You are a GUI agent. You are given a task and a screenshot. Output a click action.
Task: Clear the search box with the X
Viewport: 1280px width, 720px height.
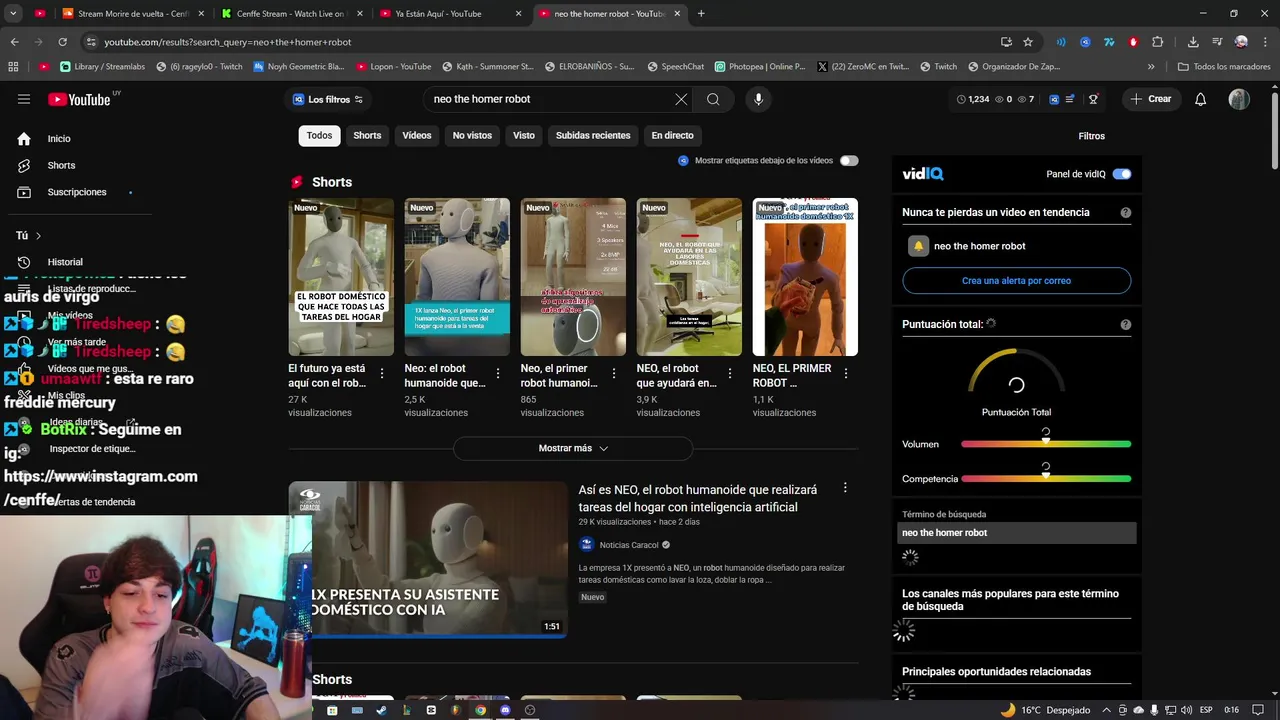(681, 99)
